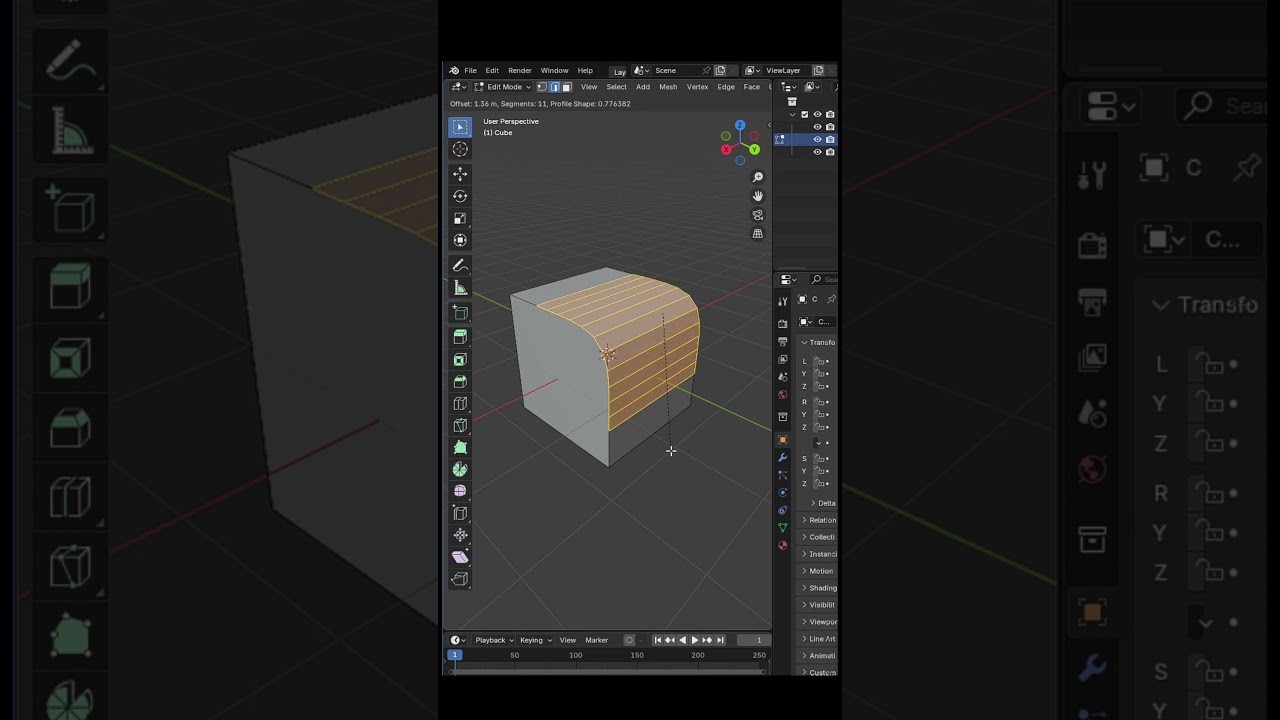Select the Bevel tool
The image size is (1280, 720).
(460, 381)
